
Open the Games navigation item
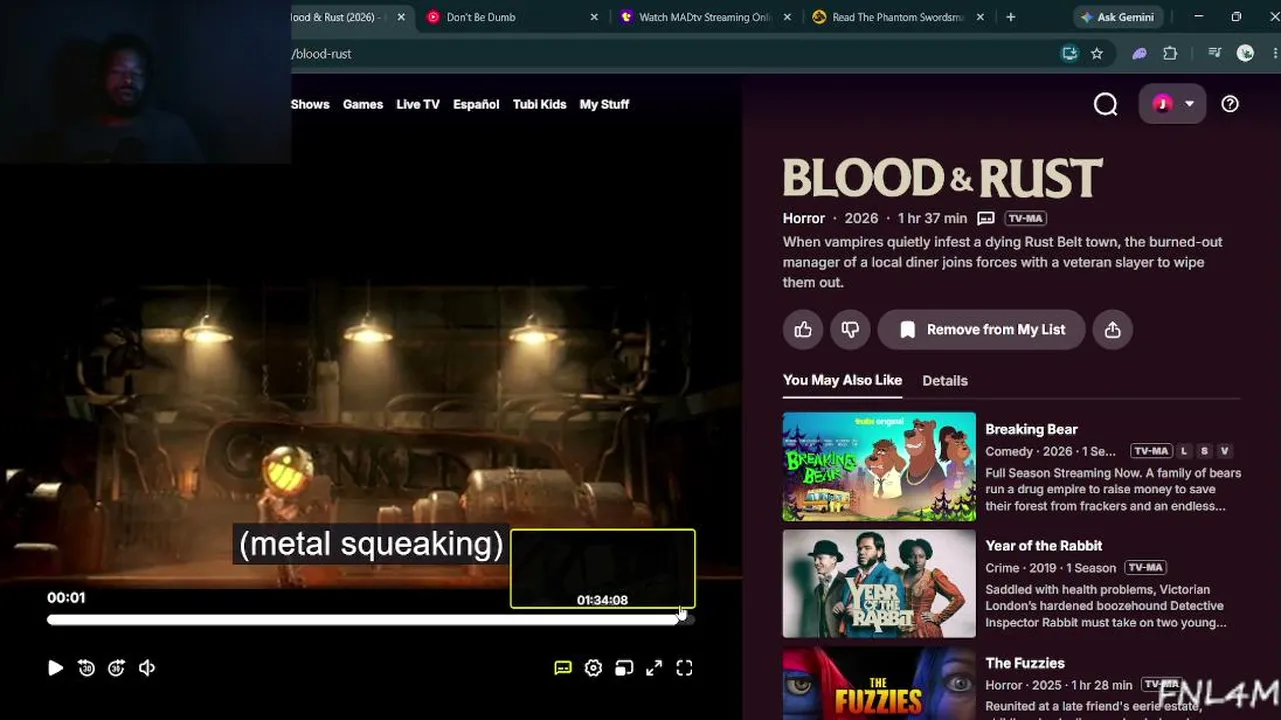coord(363,104)
